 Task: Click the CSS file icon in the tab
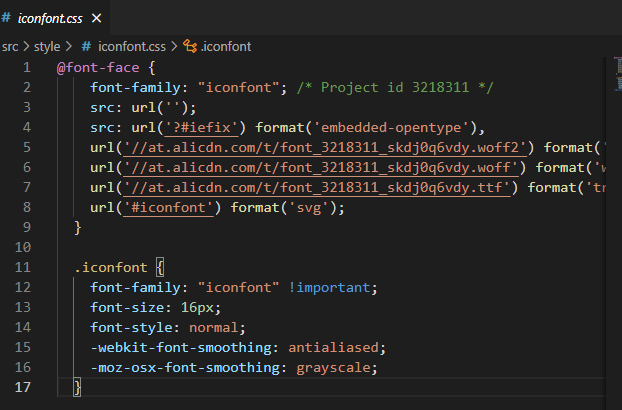click(8, 19)
